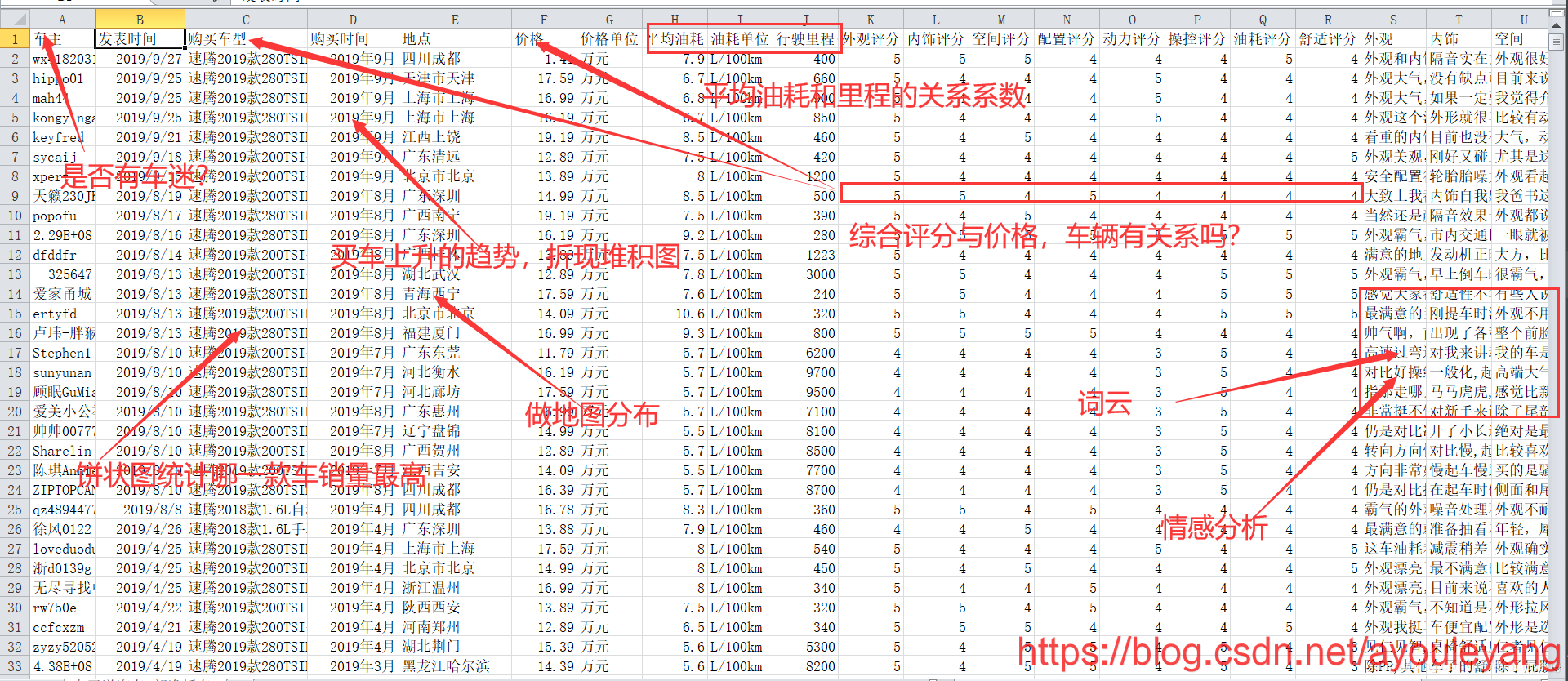Click the price cell '11.79'
Screen dimensions: 1568x681
544,353
